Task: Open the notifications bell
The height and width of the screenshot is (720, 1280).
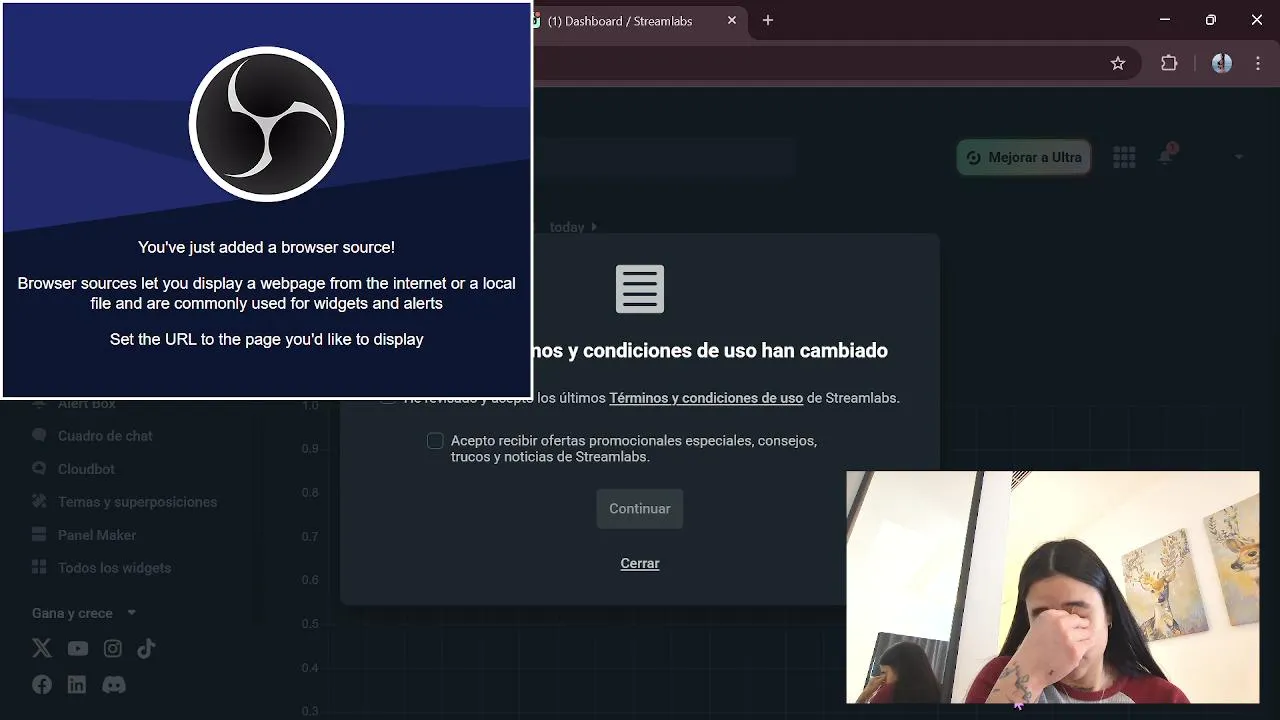Action: [1165, 157]
